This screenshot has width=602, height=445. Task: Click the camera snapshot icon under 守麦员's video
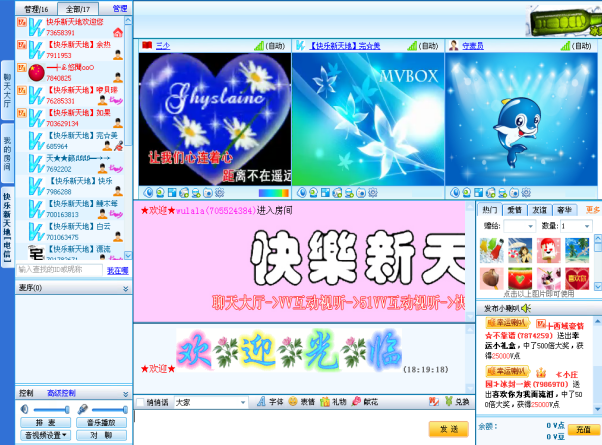(x=514, y=192)
